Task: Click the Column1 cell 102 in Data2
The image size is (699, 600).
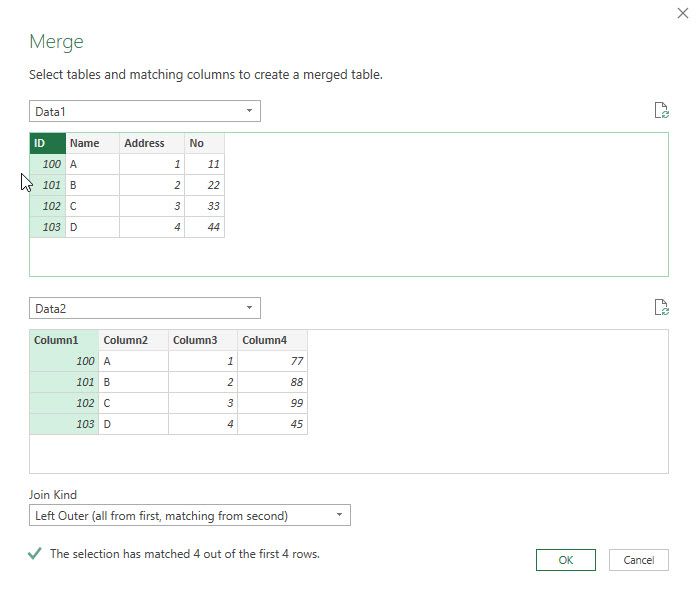Action: click(64, 403)
